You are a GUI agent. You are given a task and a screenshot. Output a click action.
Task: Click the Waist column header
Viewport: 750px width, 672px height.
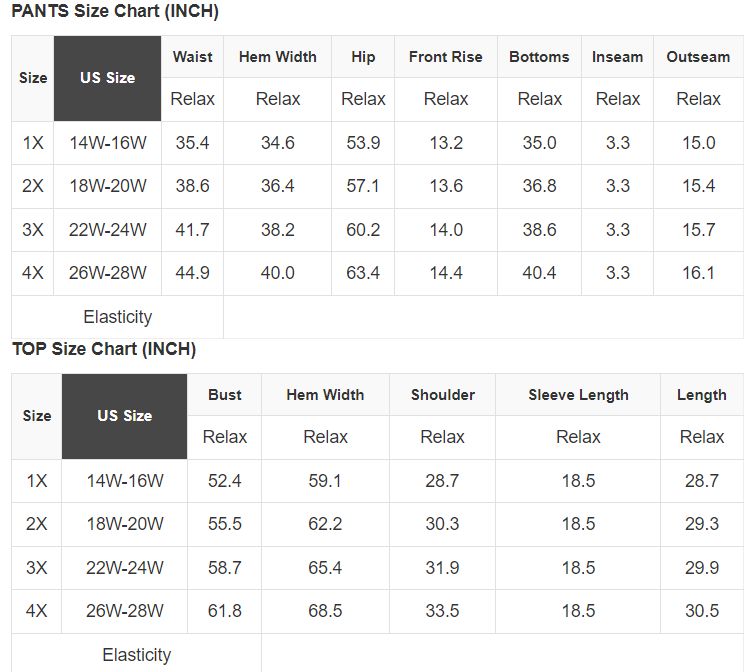click(192, 57)
